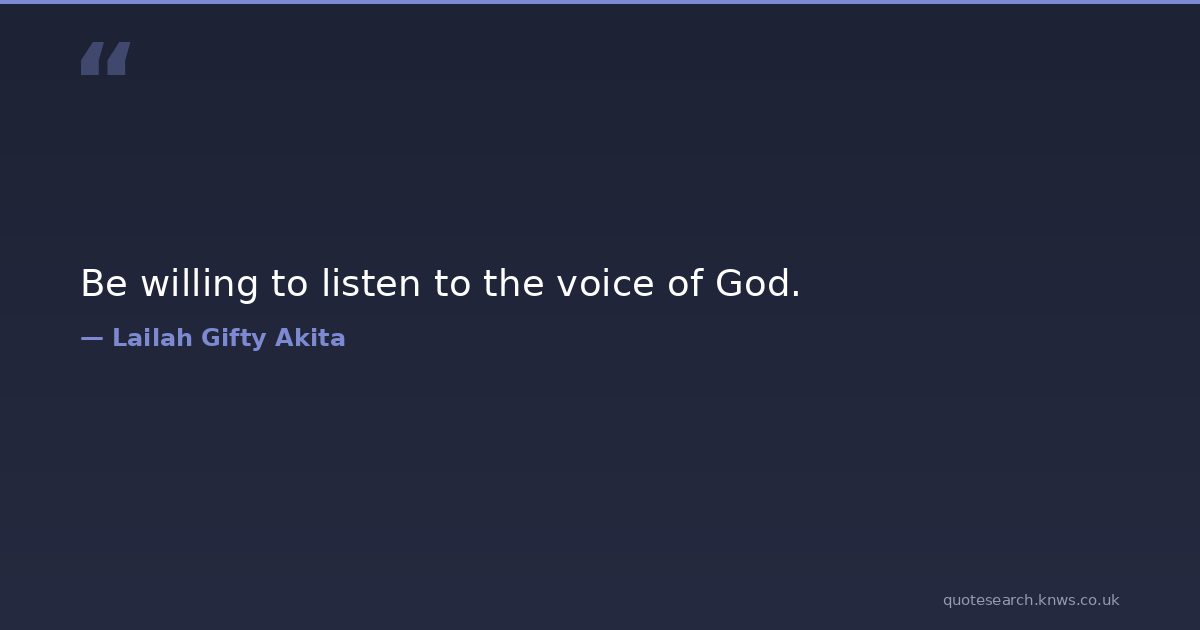Click the word "of" in the quote
1200x630 pixels.
[x=685, y=284]
